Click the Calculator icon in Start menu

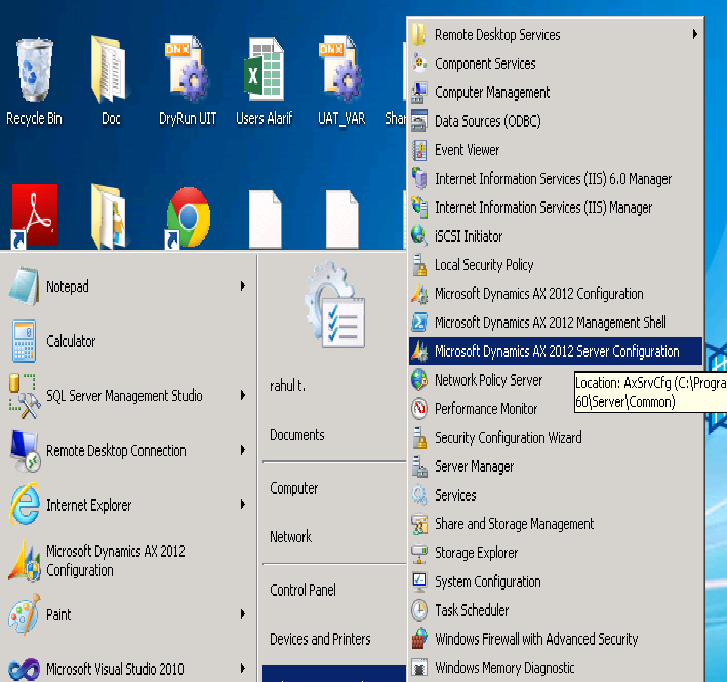(23, 341)
